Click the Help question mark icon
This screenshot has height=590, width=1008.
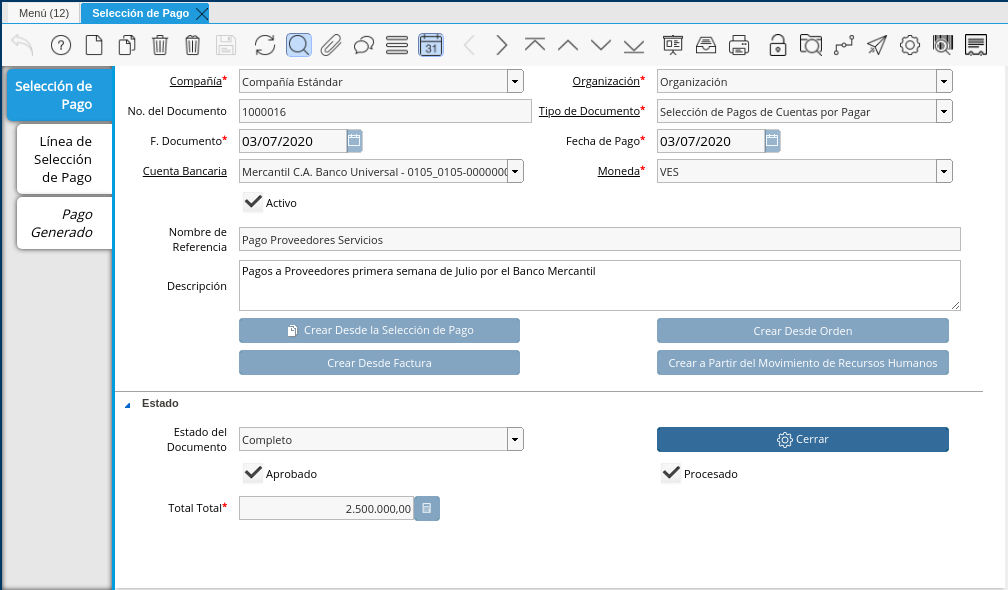[61, 45]
